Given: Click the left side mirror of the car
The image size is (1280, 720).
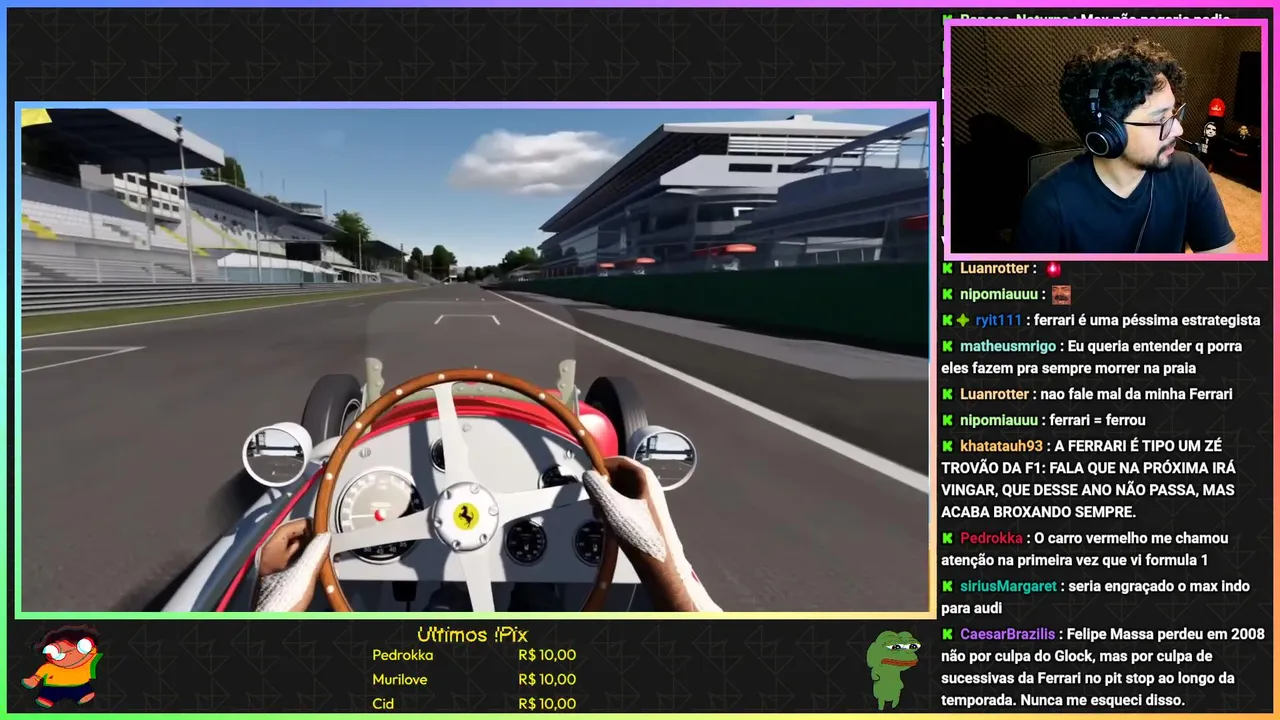Looking at the screenshot, I should click(x=277, y=454).
